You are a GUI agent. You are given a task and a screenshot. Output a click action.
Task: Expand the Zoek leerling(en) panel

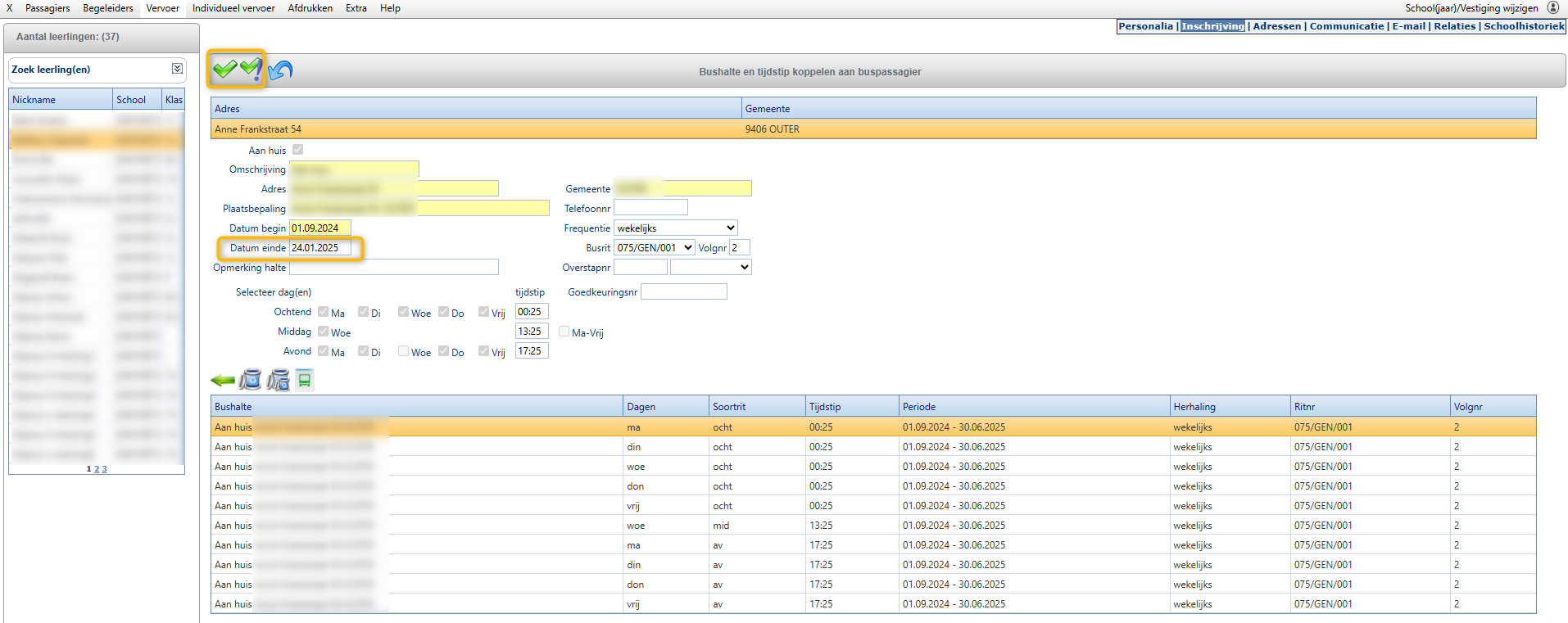tap(177, 69)
